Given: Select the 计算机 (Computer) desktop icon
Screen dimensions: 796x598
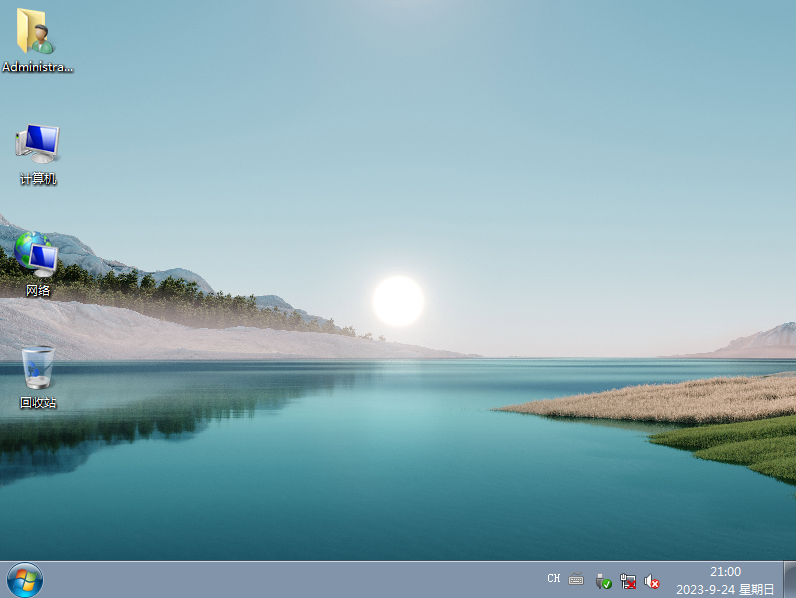Looking at the screenshot, I should tap(38, 144).
